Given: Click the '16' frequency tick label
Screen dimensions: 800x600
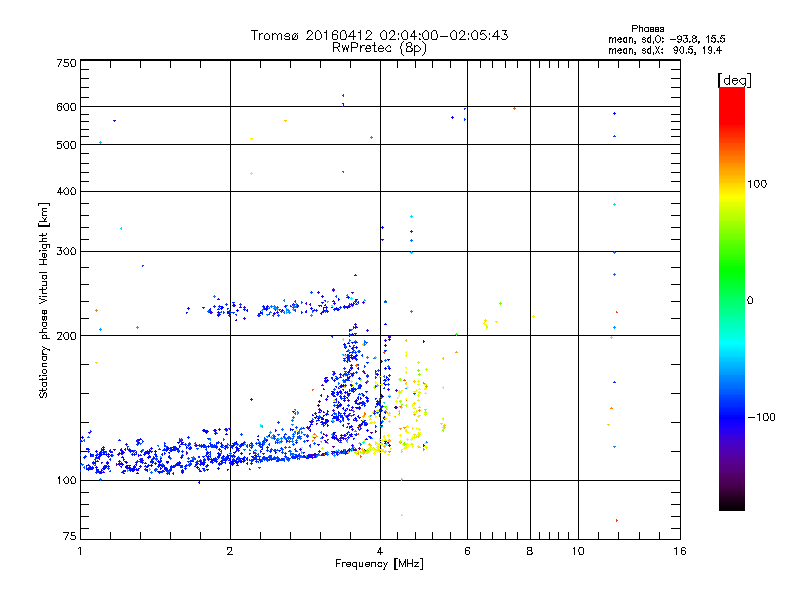Looking at the screenshot, I should [x=680, y=551].
